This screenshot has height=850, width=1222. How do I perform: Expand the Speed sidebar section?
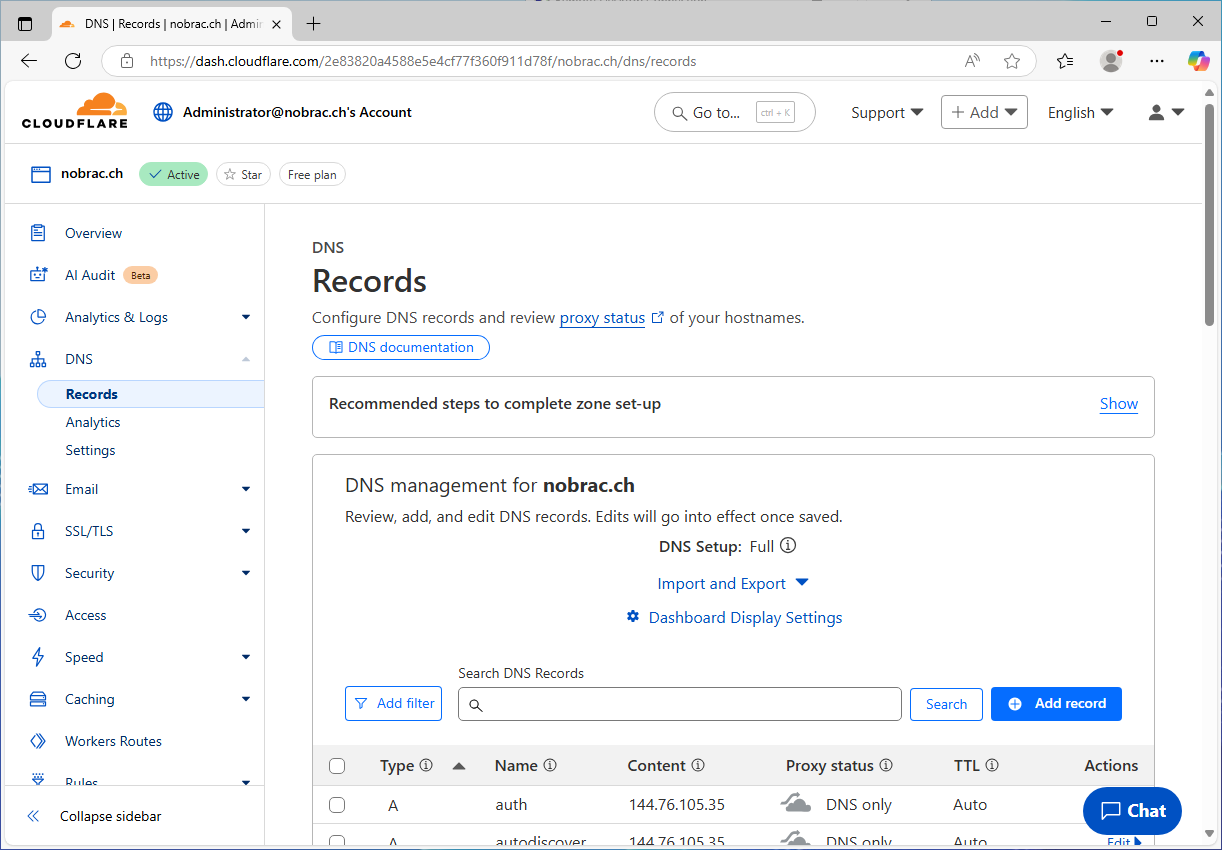[246, 657]
